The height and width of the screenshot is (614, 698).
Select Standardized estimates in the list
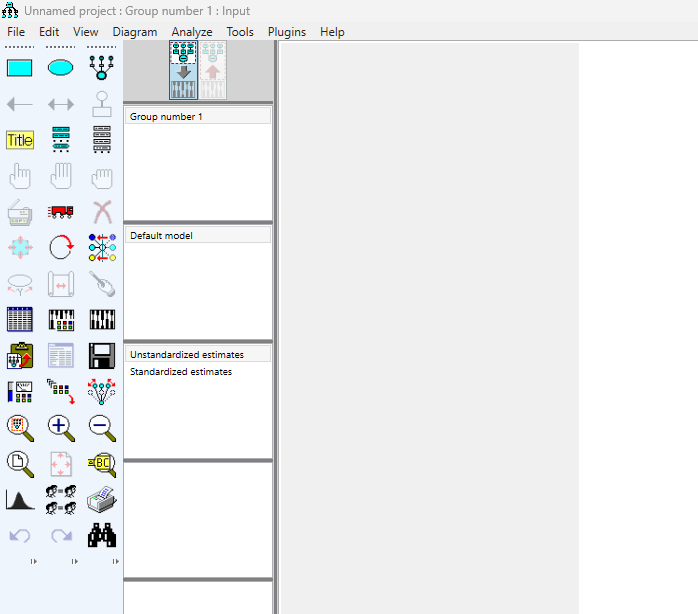[x=181, y=372]
